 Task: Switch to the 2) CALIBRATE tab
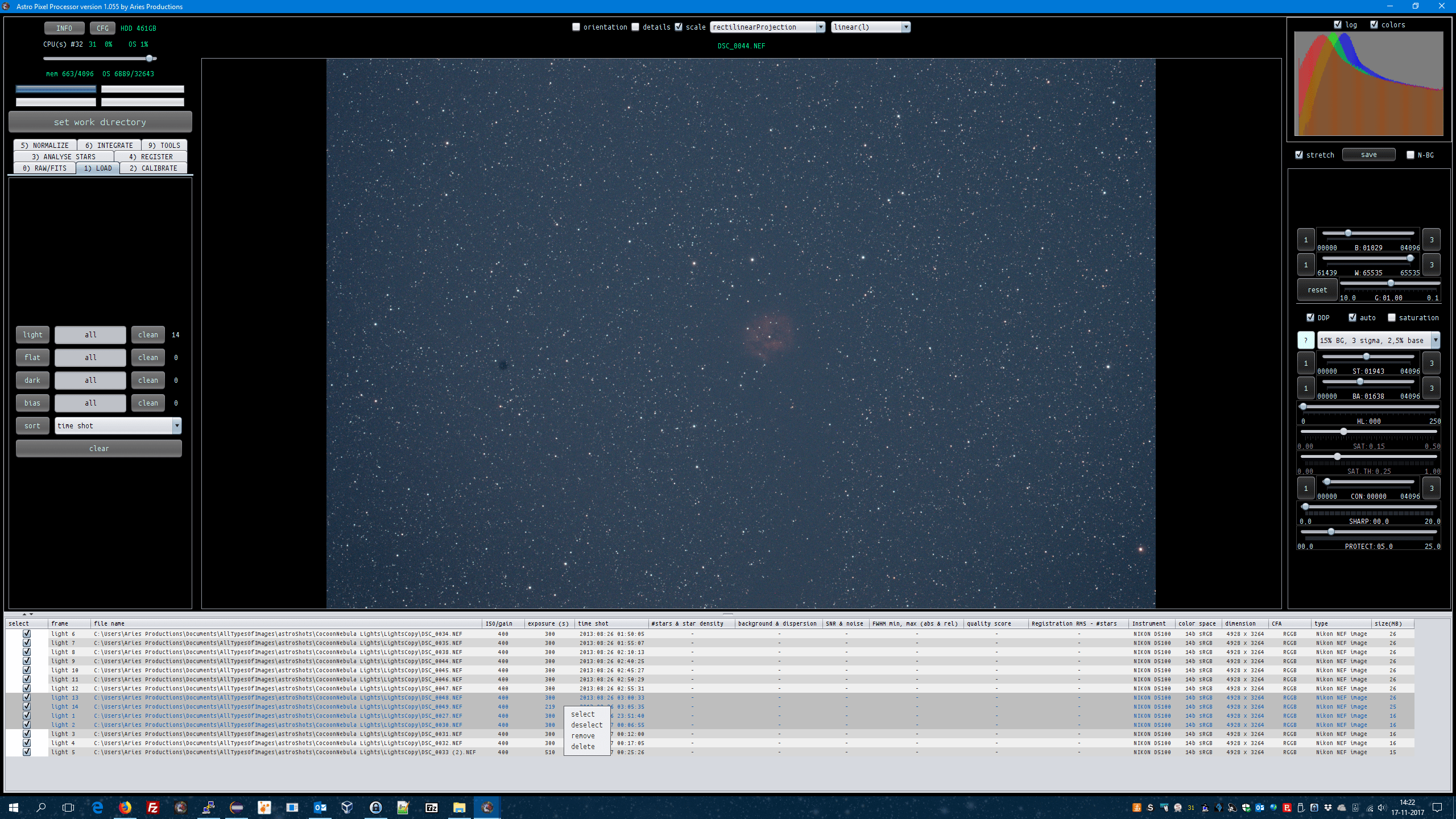click(153, 168)
